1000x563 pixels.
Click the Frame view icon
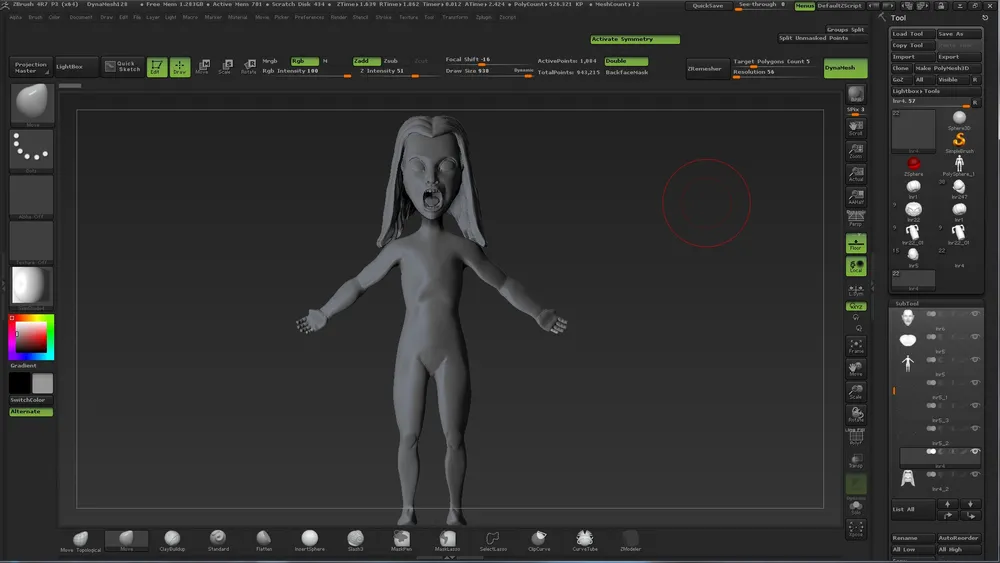tap(855, 346)
